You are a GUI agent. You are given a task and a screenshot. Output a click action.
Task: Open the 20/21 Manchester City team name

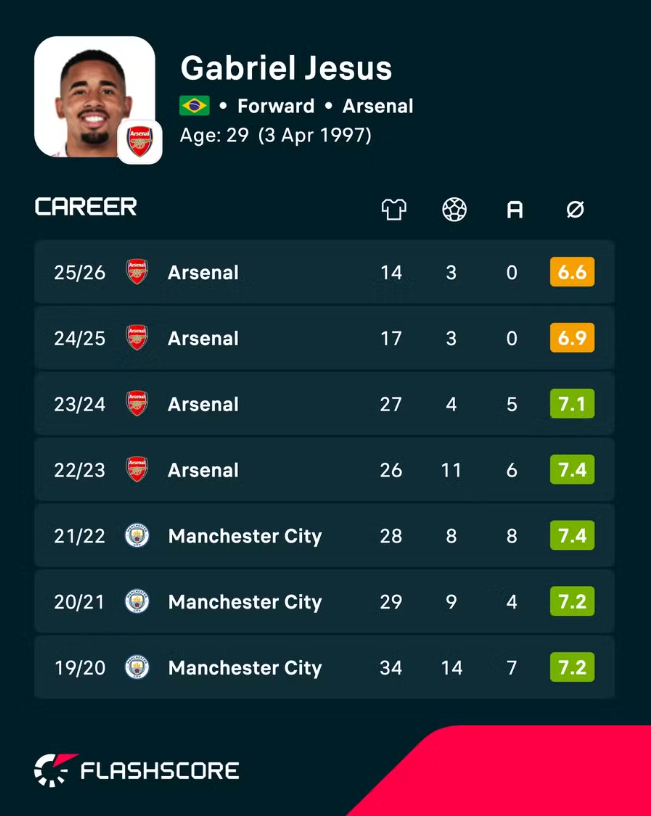tap(245, 602)
